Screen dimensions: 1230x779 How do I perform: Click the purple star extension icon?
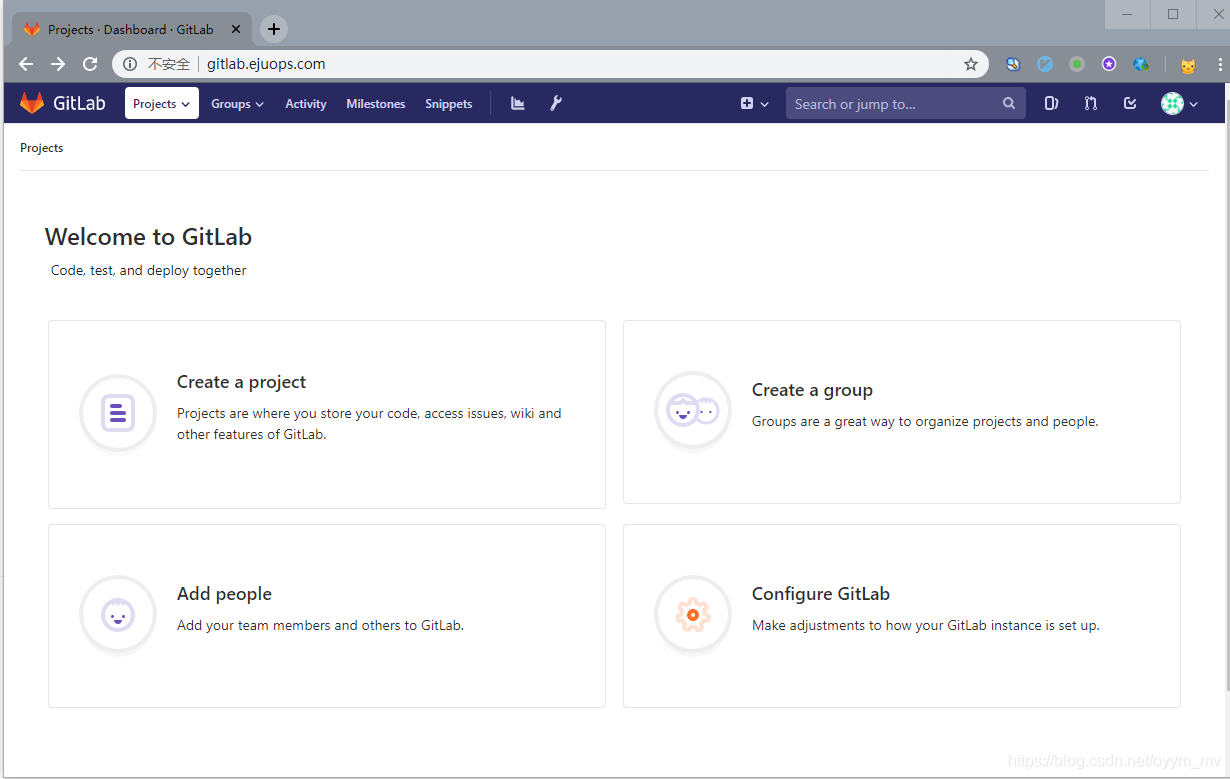[x=1109, y=64]
